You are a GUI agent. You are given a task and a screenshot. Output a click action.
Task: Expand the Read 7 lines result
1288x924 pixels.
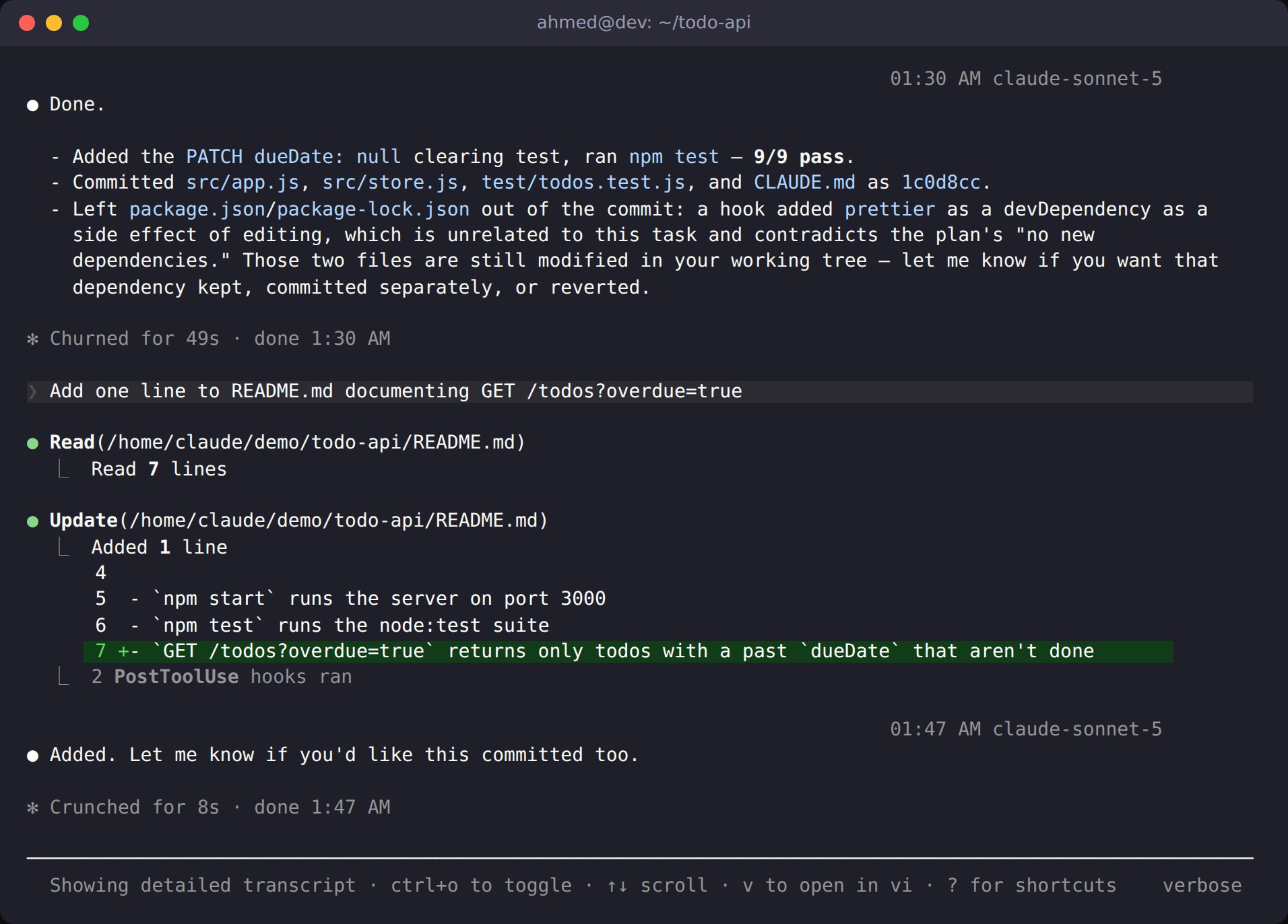159,469
